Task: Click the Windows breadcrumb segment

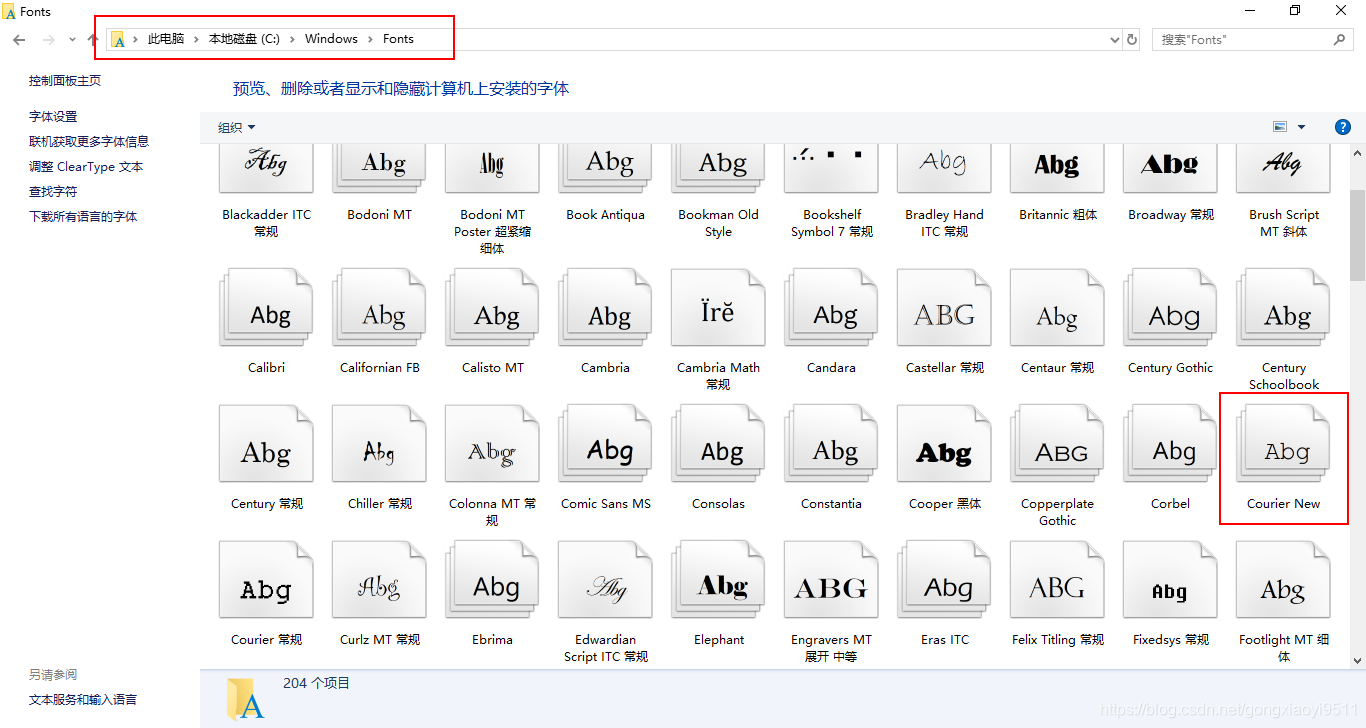Action: tap(331, 39)
